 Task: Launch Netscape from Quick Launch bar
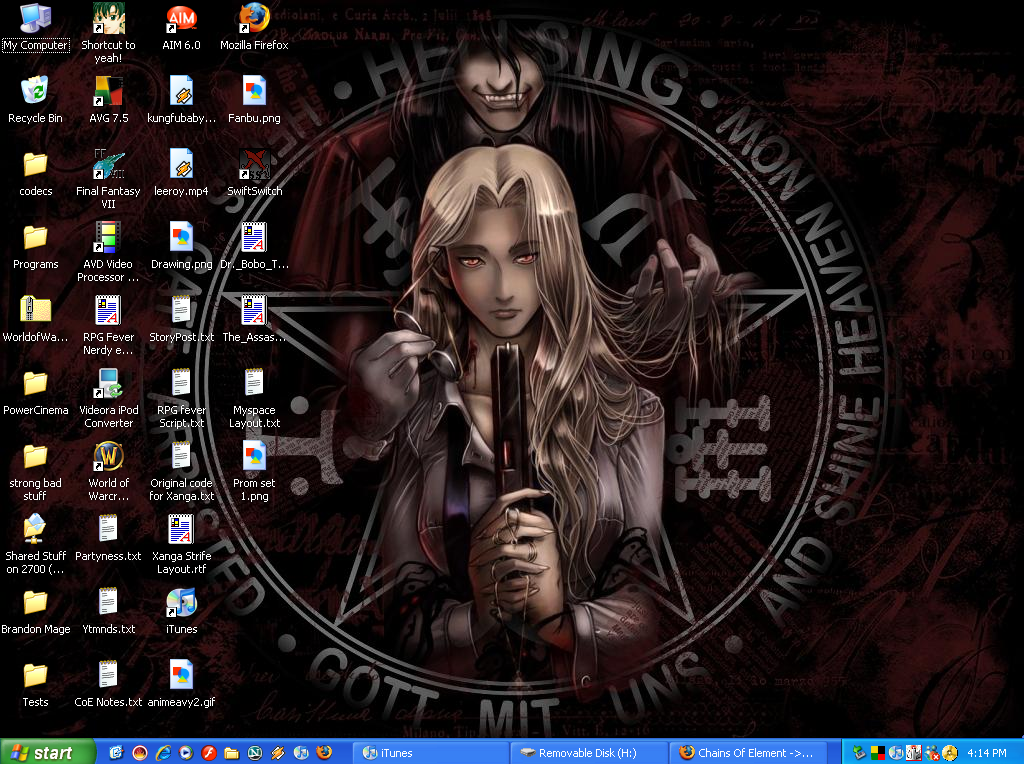tap(255, 753)
